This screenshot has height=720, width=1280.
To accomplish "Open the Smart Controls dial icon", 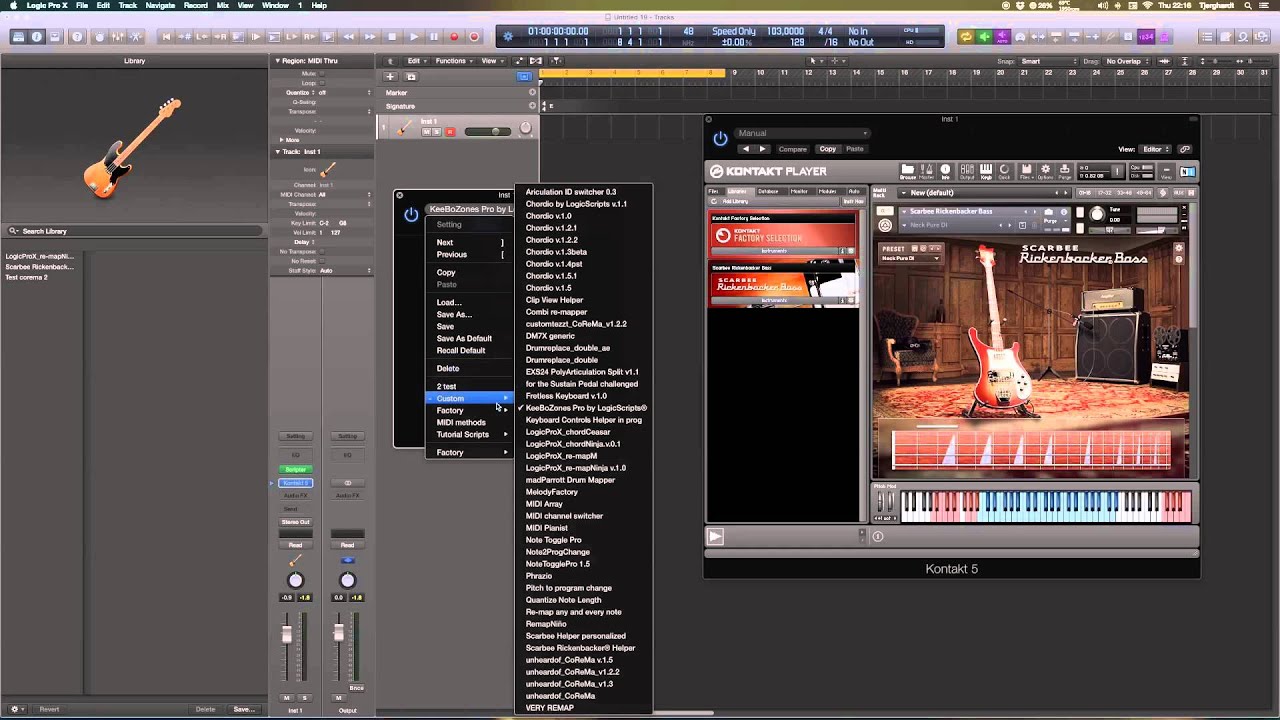I will pyautogui.click(x=98, y=37).
